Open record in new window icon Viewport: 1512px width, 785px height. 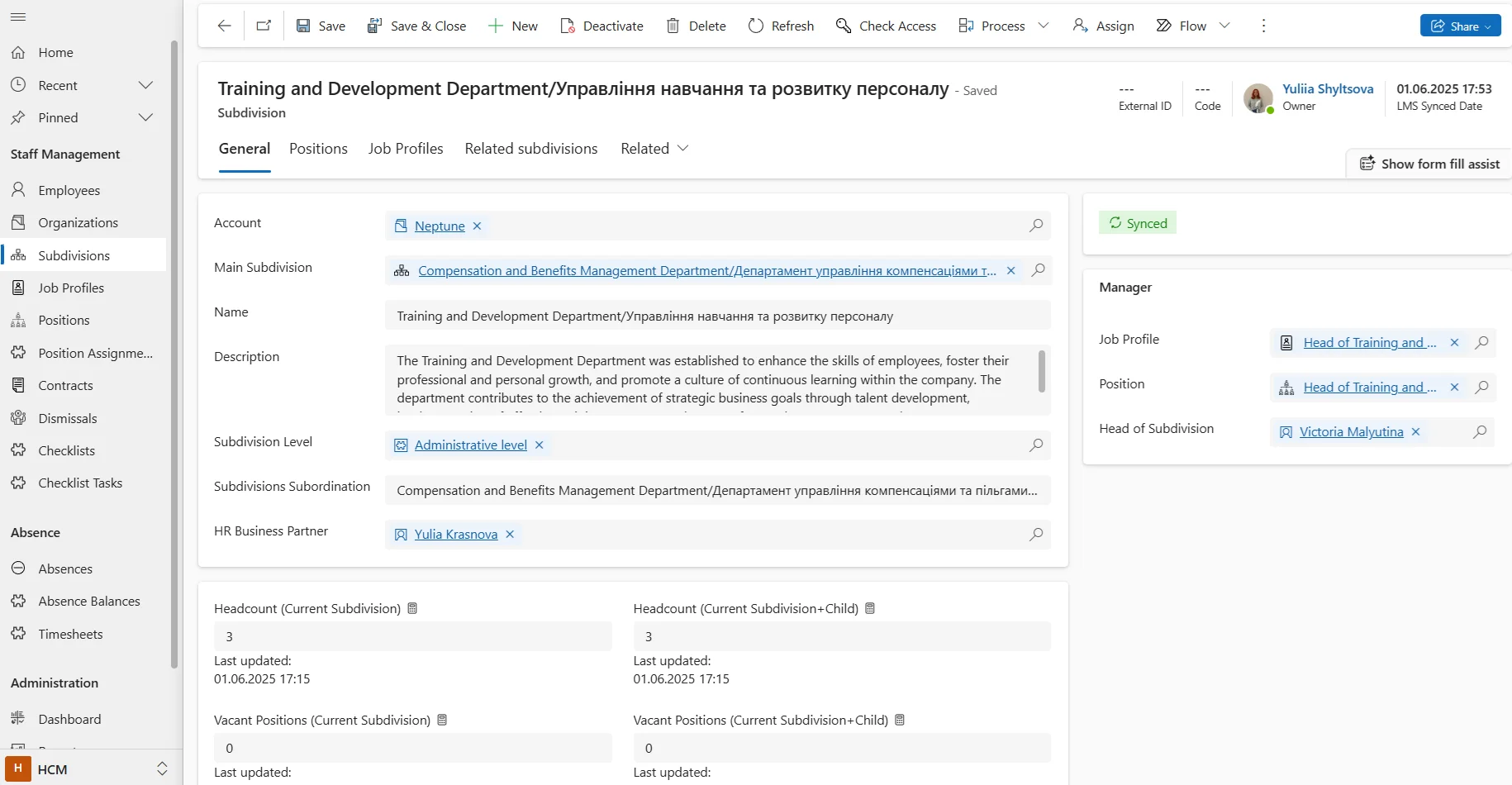click(264, 26)
